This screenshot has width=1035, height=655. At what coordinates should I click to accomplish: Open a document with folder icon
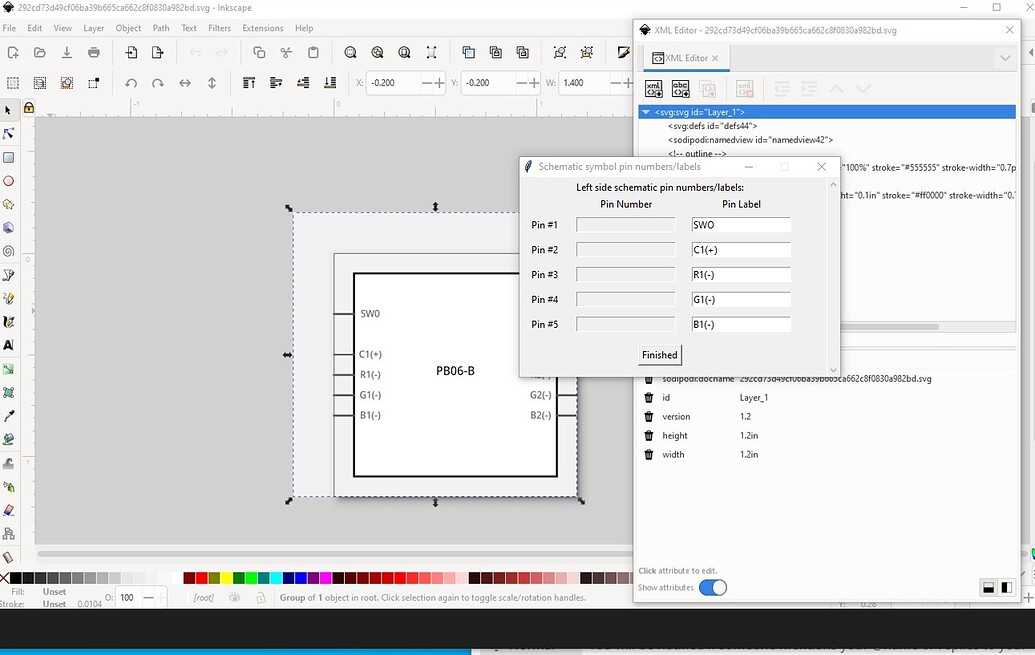click(40, 52)
